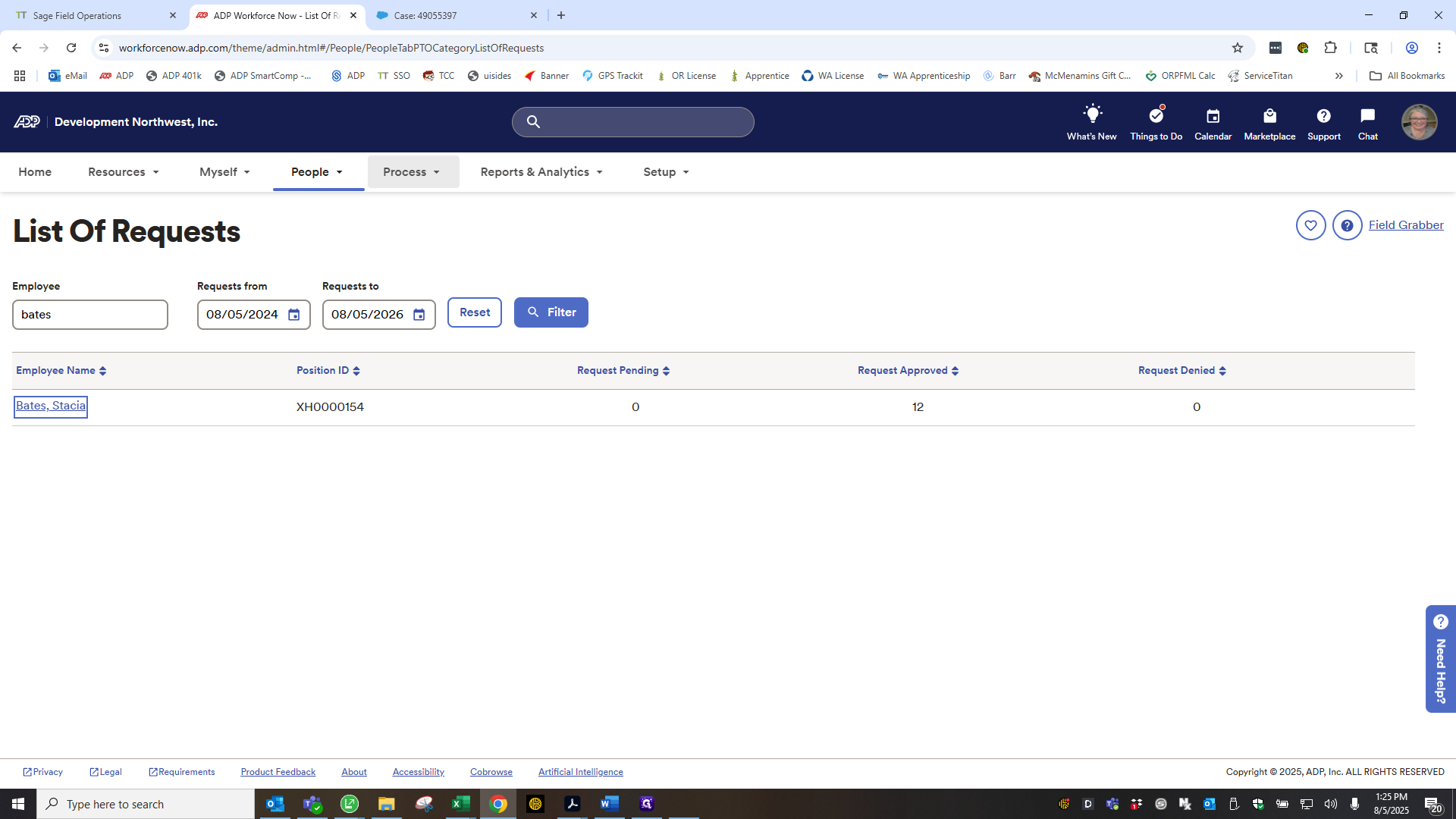
Task: Open the Privacy footer link
Action: [x=43, y=772]
